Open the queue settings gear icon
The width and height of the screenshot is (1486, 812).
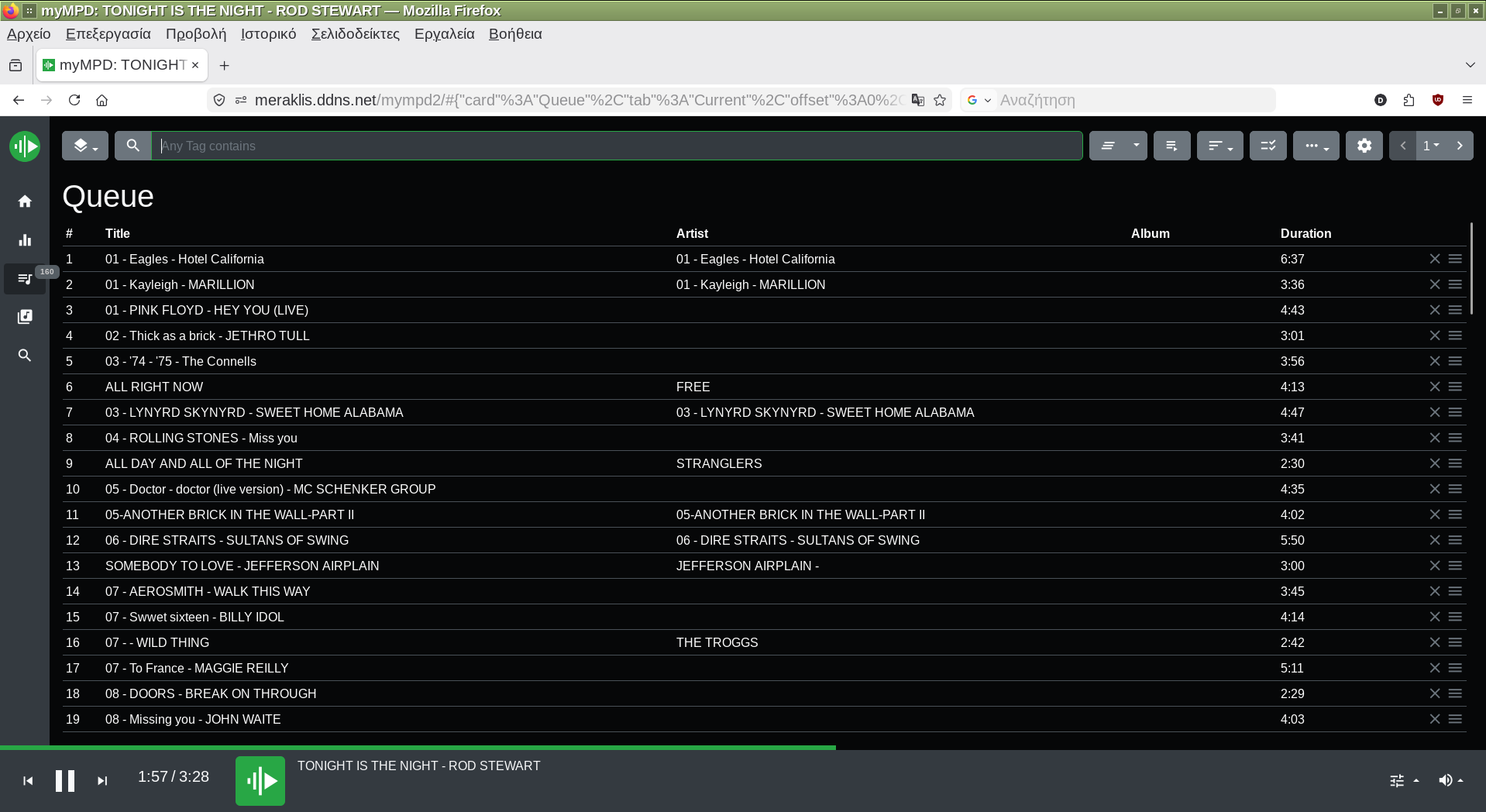(1364, 146)
